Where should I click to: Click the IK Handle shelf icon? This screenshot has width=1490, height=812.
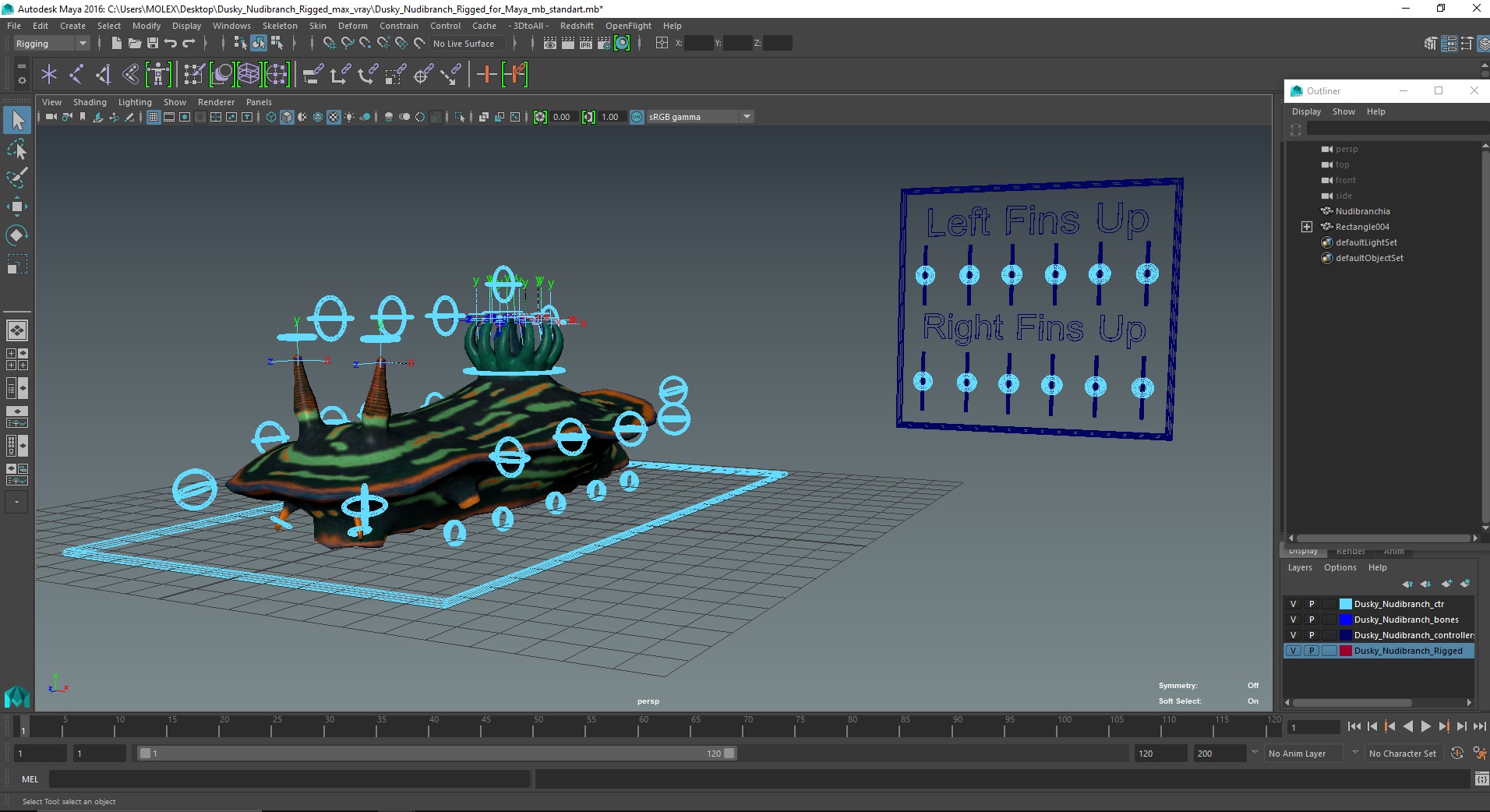[103, 74]
